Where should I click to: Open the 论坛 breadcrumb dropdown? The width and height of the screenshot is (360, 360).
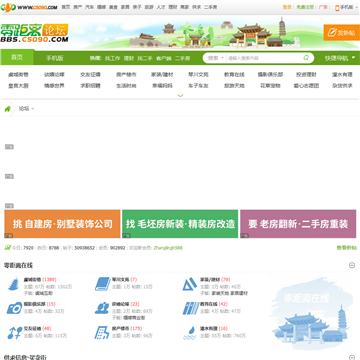pos(26,109)
